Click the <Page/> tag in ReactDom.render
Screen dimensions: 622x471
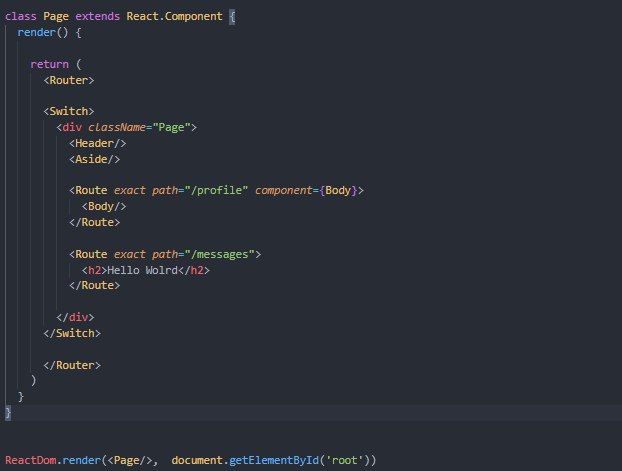tap(130, 460)
